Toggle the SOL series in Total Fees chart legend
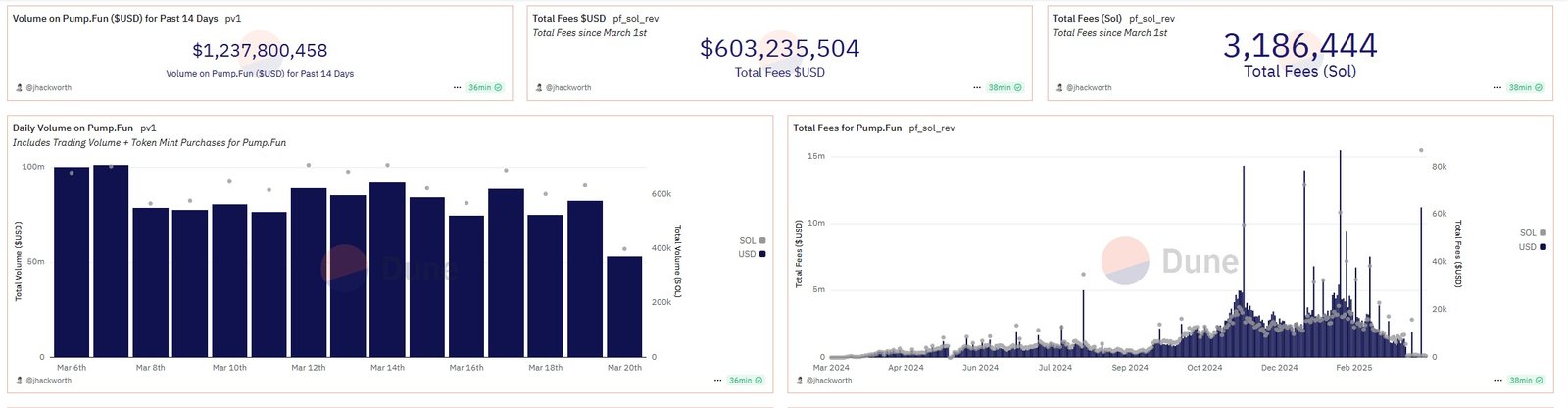 click(x=1532, y=233)
